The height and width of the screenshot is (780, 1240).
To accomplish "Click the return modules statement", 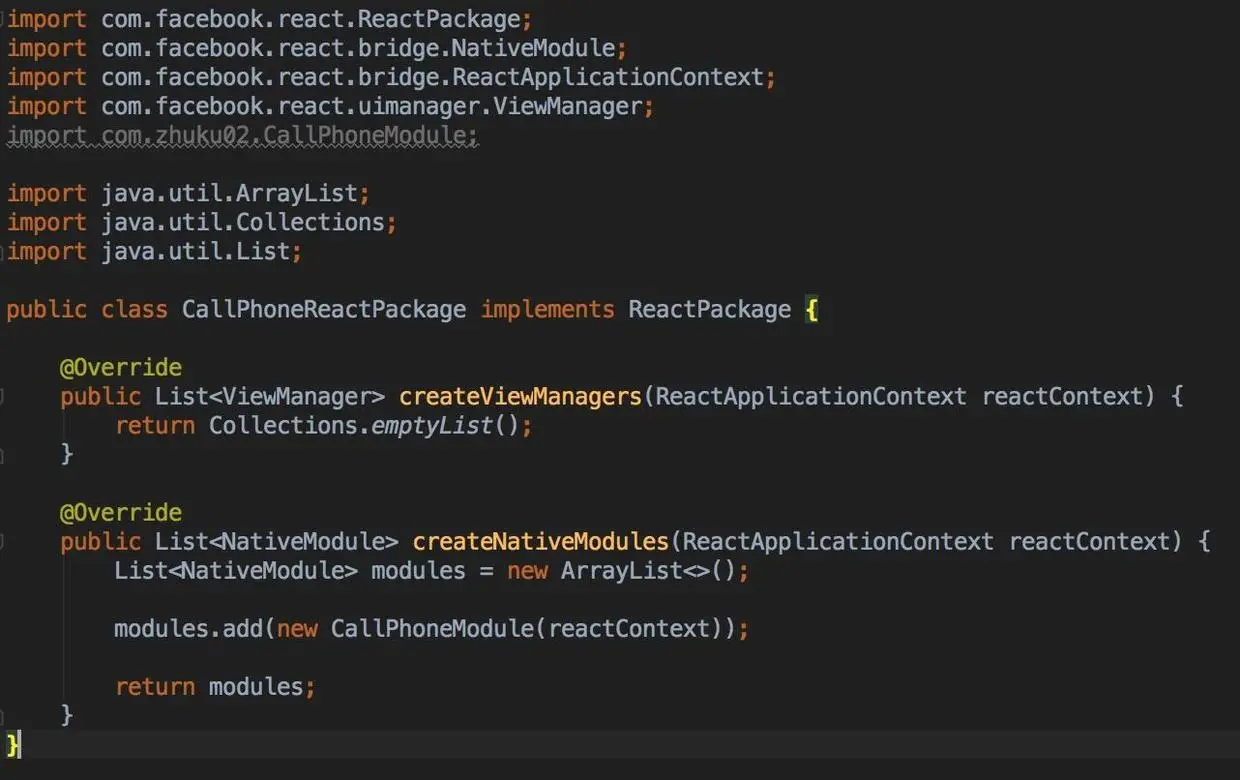I will (215, 686).
